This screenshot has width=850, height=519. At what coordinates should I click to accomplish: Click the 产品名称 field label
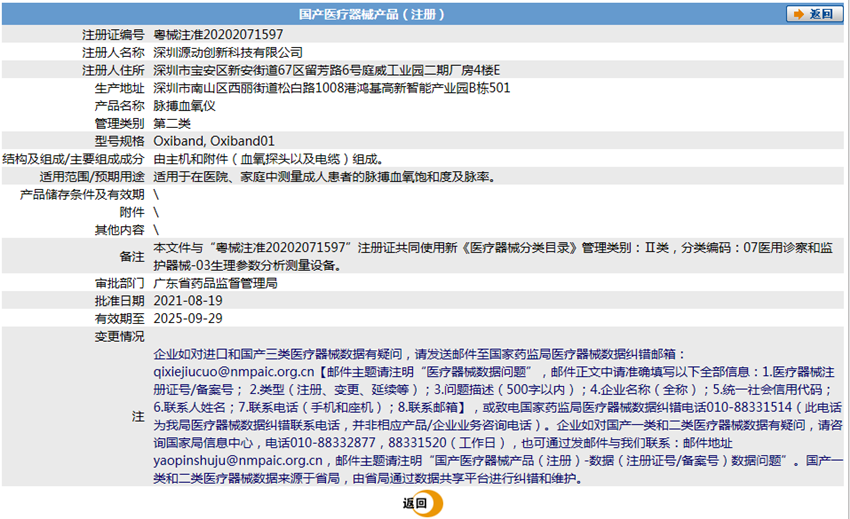coord(120,106)
